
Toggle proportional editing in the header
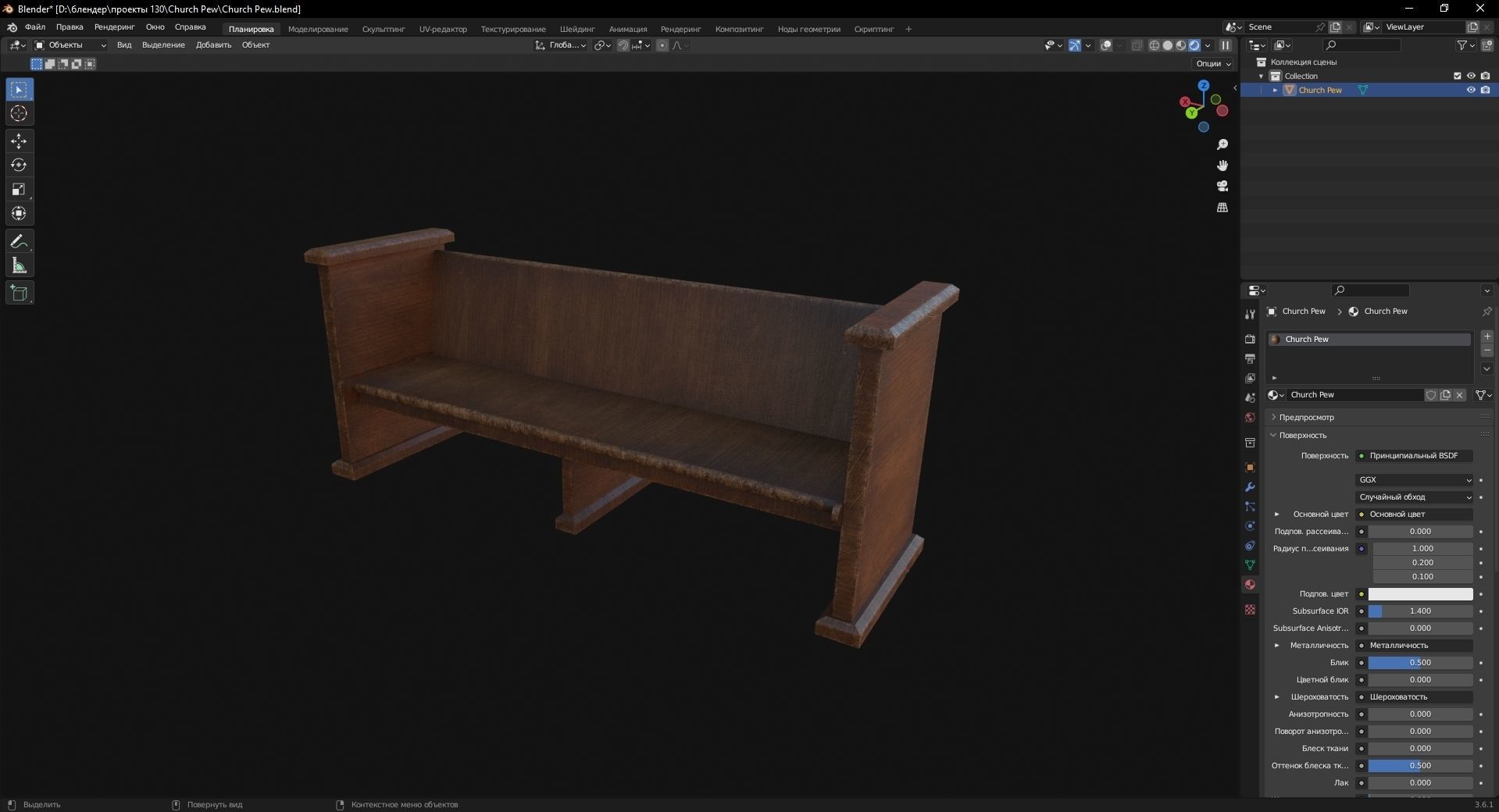(661, 45)
